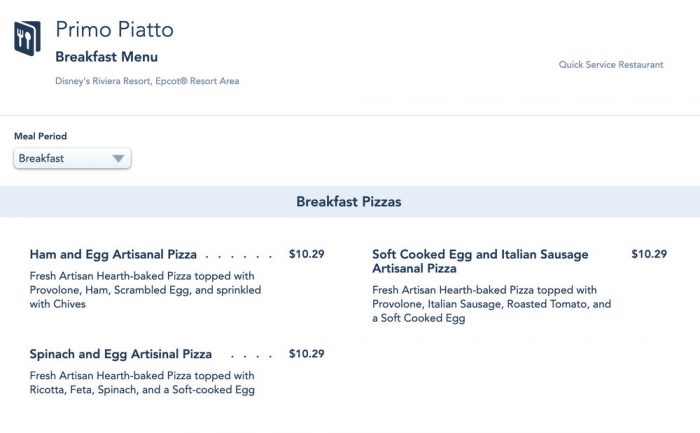Click the Ham and Egg pizza price
This screenshot has width=700, height=433.
tap(306, 254)
